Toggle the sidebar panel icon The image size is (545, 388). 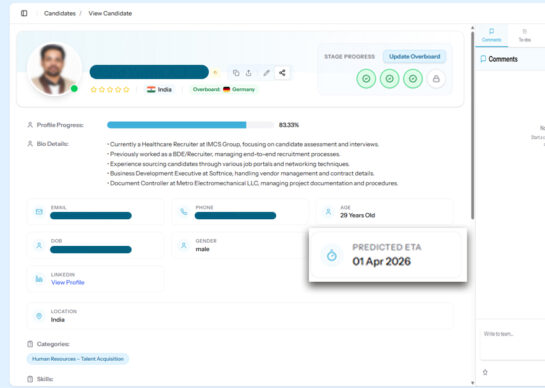click(24, 13)
